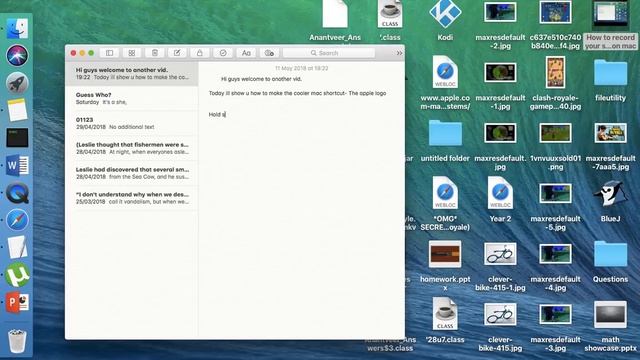Open the attachments browser grid icon

132,53
